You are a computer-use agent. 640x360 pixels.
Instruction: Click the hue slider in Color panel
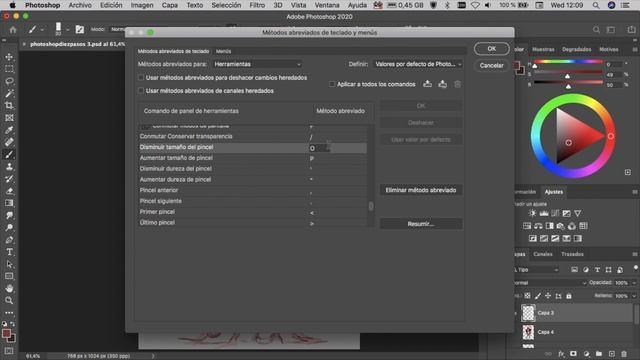click(568, 62)
